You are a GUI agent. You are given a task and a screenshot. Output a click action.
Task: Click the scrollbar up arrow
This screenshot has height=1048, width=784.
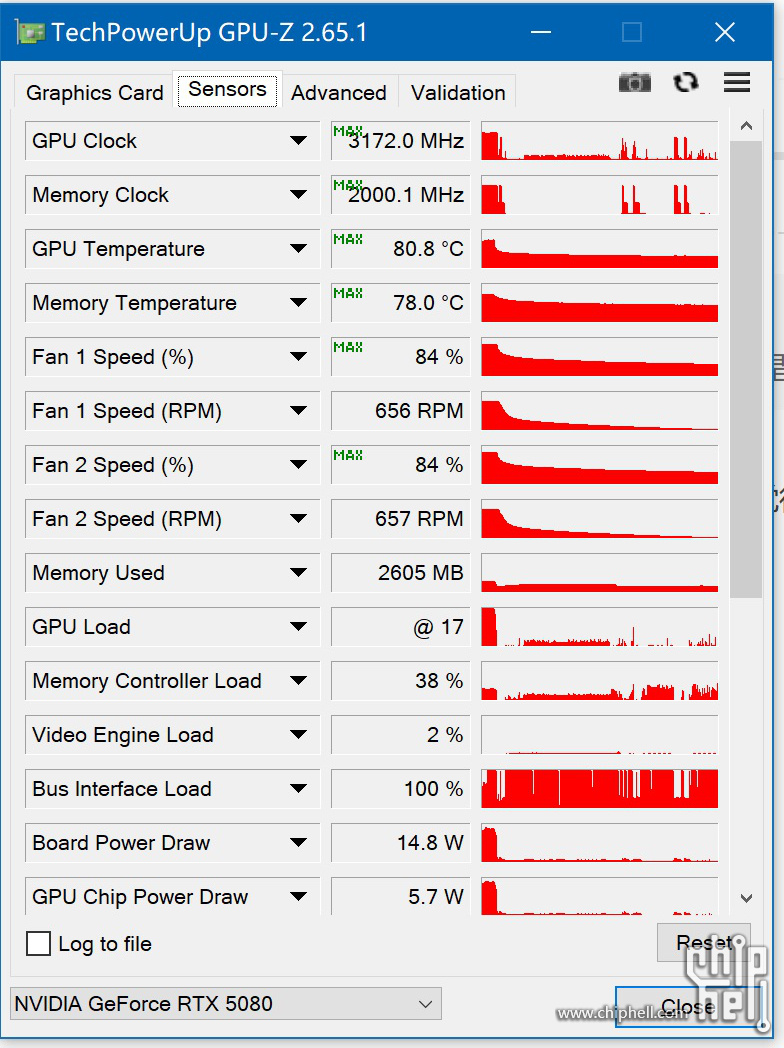pos(747,126)
